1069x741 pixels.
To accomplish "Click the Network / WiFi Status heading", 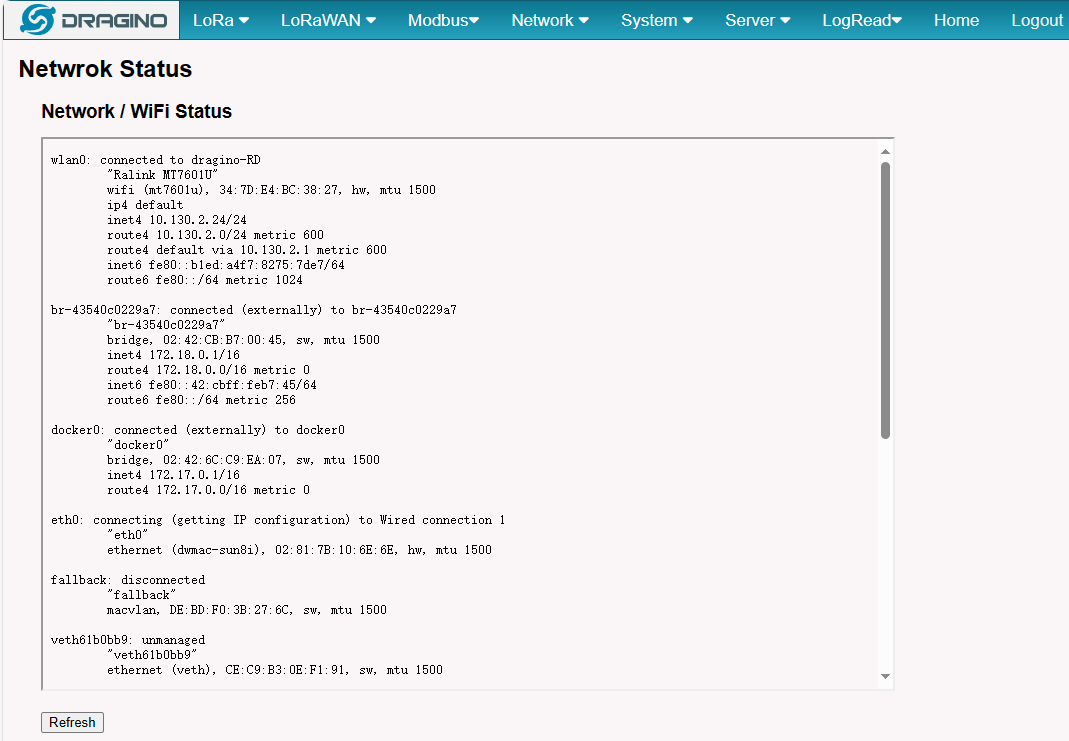I will [136, 111].
